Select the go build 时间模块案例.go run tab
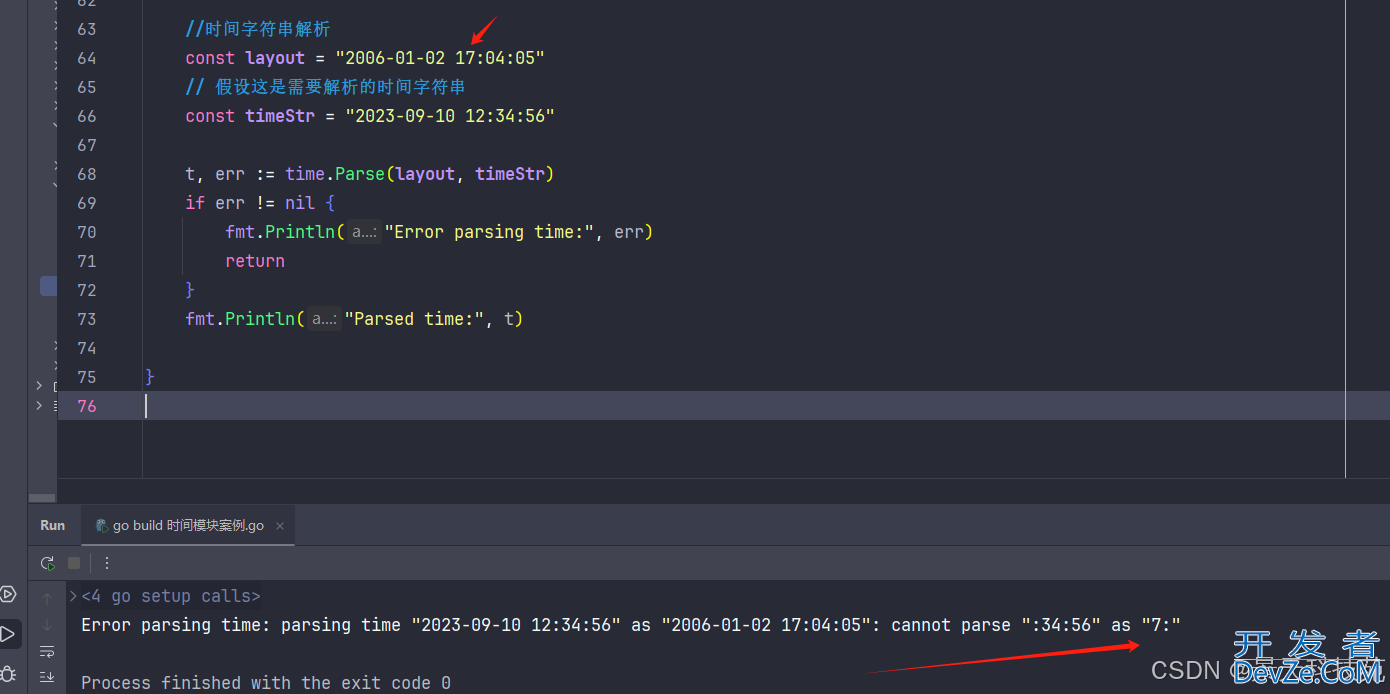Screen dimensions: 1390x694 click(x=188, y=525)
